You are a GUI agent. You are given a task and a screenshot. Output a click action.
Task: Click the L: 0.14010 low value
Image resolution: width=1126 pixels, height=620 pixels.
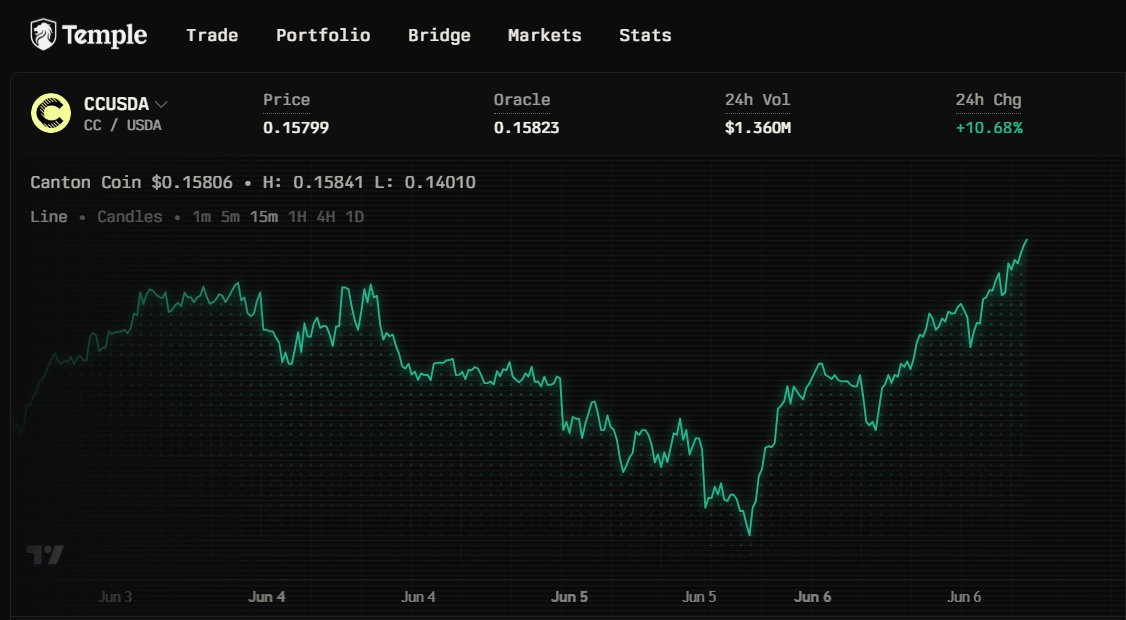point(425,182)
